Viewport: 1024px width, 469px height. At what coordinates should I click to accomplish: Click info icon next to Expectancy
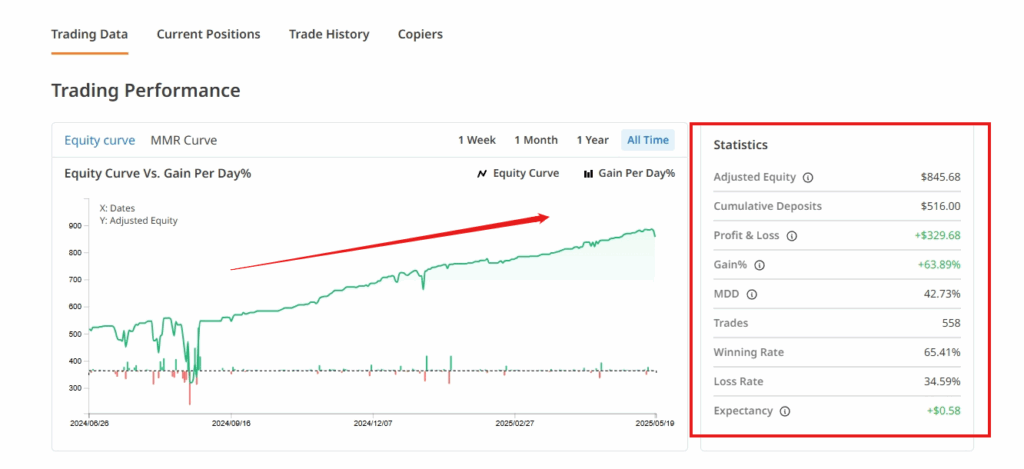784,411
